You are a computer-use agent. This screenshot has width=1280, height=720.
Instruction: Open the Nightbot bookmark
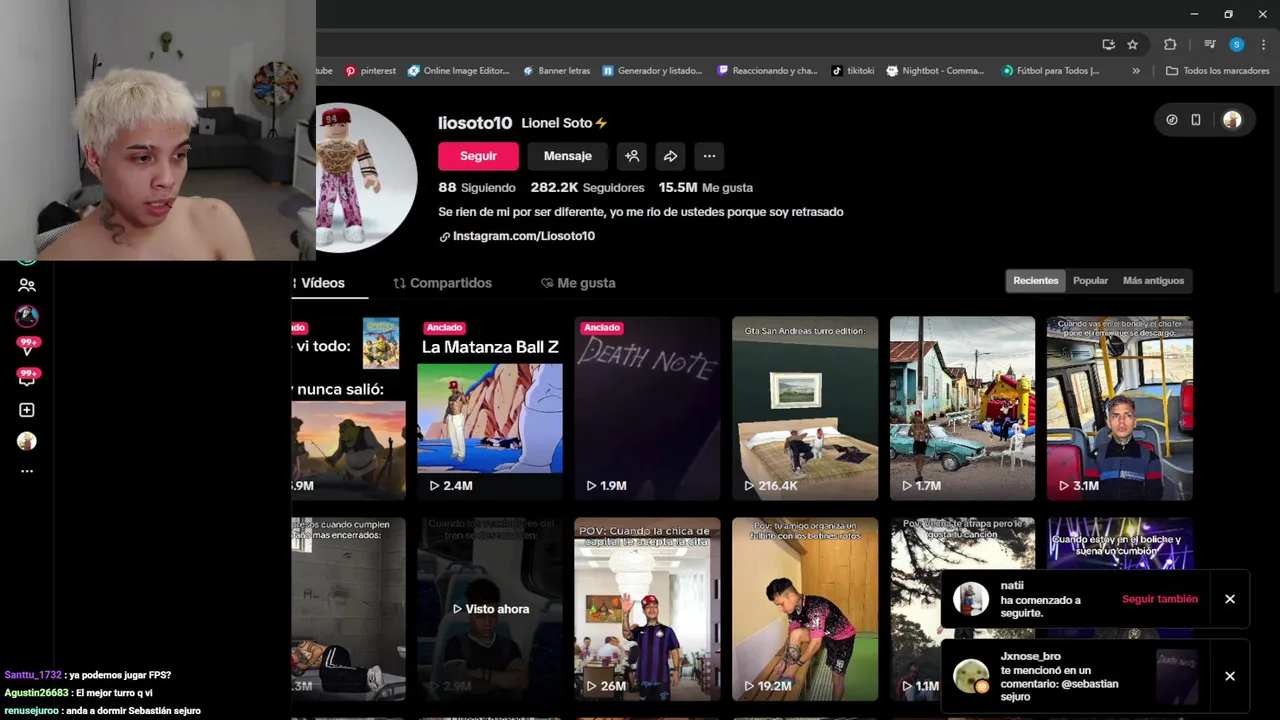pos(935,71)
